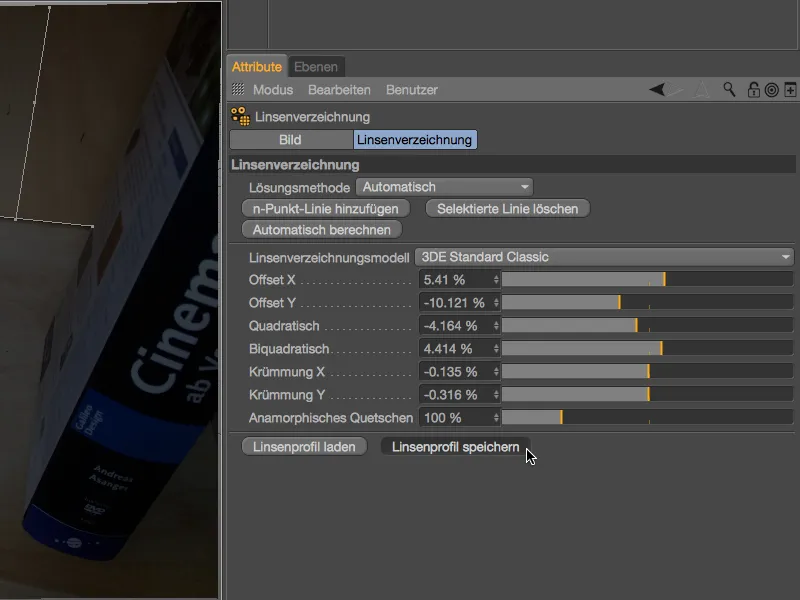Image resolution: width=800 pixels, height=600 pixels.
Task: Click the Offset Y slider bar
Action: coord(647,302)
